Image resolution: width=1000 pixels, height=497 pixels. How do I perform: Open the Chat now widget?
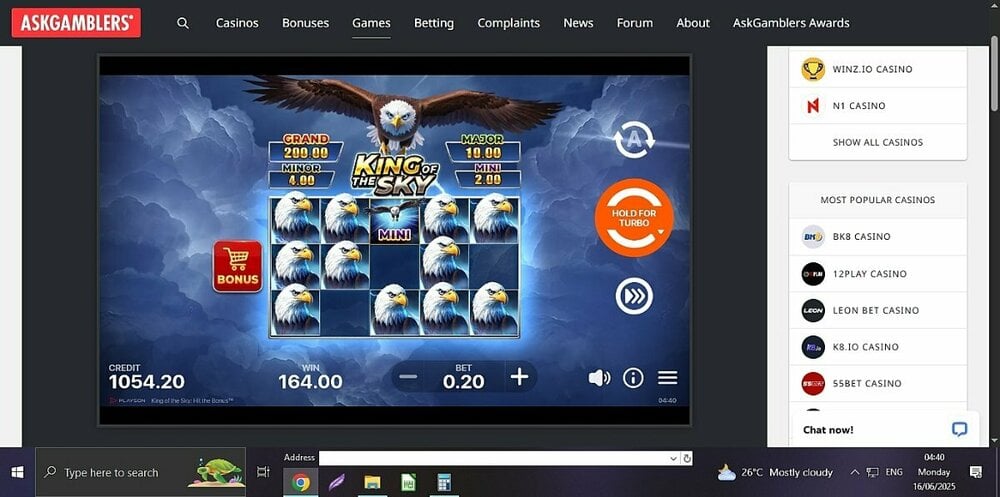885,429
